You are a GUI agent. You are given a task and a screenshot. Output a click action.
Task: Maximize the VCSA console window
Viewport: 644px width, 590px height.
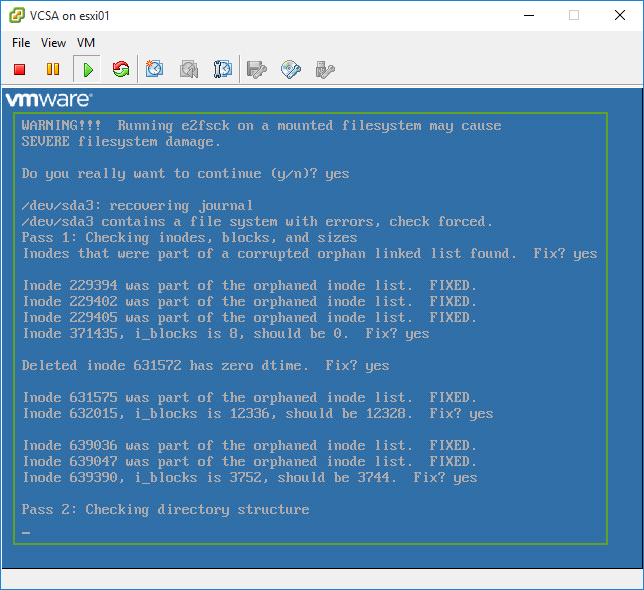click(573, 15)
